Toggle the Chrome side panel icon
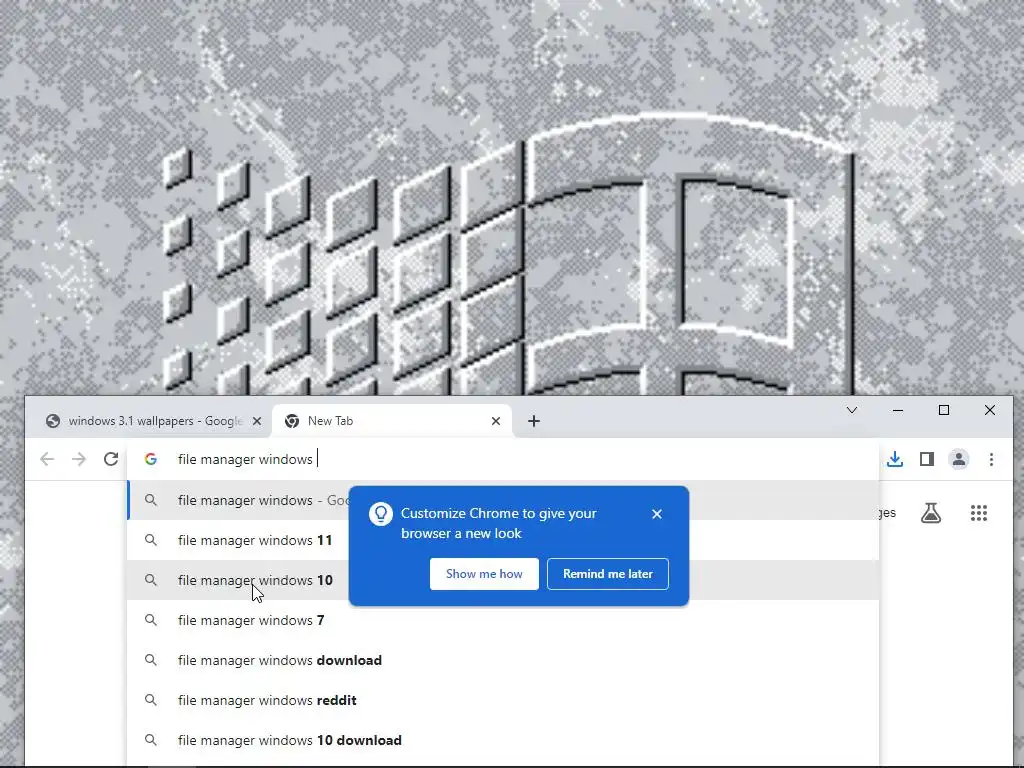 [927, 459]
